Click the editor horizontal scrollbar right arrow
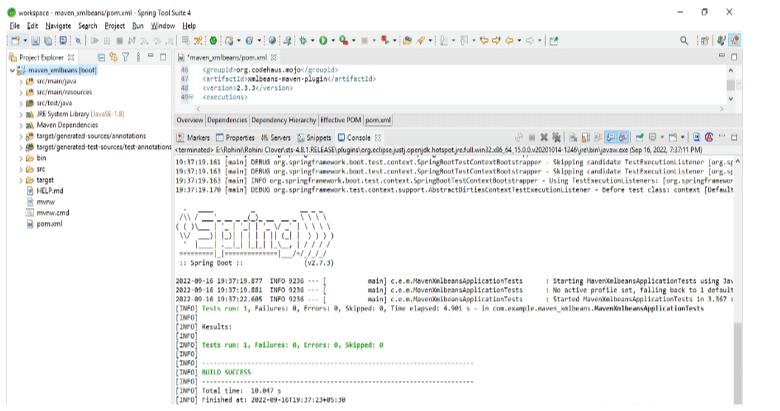The height and width of the screenshot is (411, 780). 721,108
